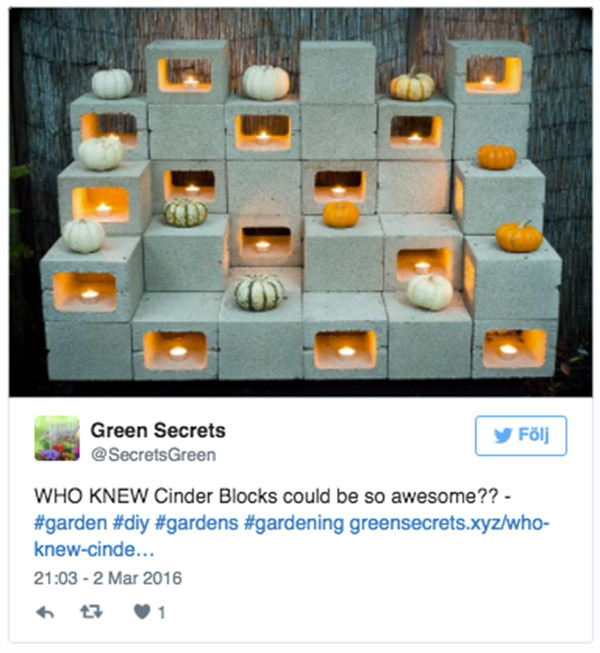Visit the greensecrets.xyz article link

coord(450,523)
